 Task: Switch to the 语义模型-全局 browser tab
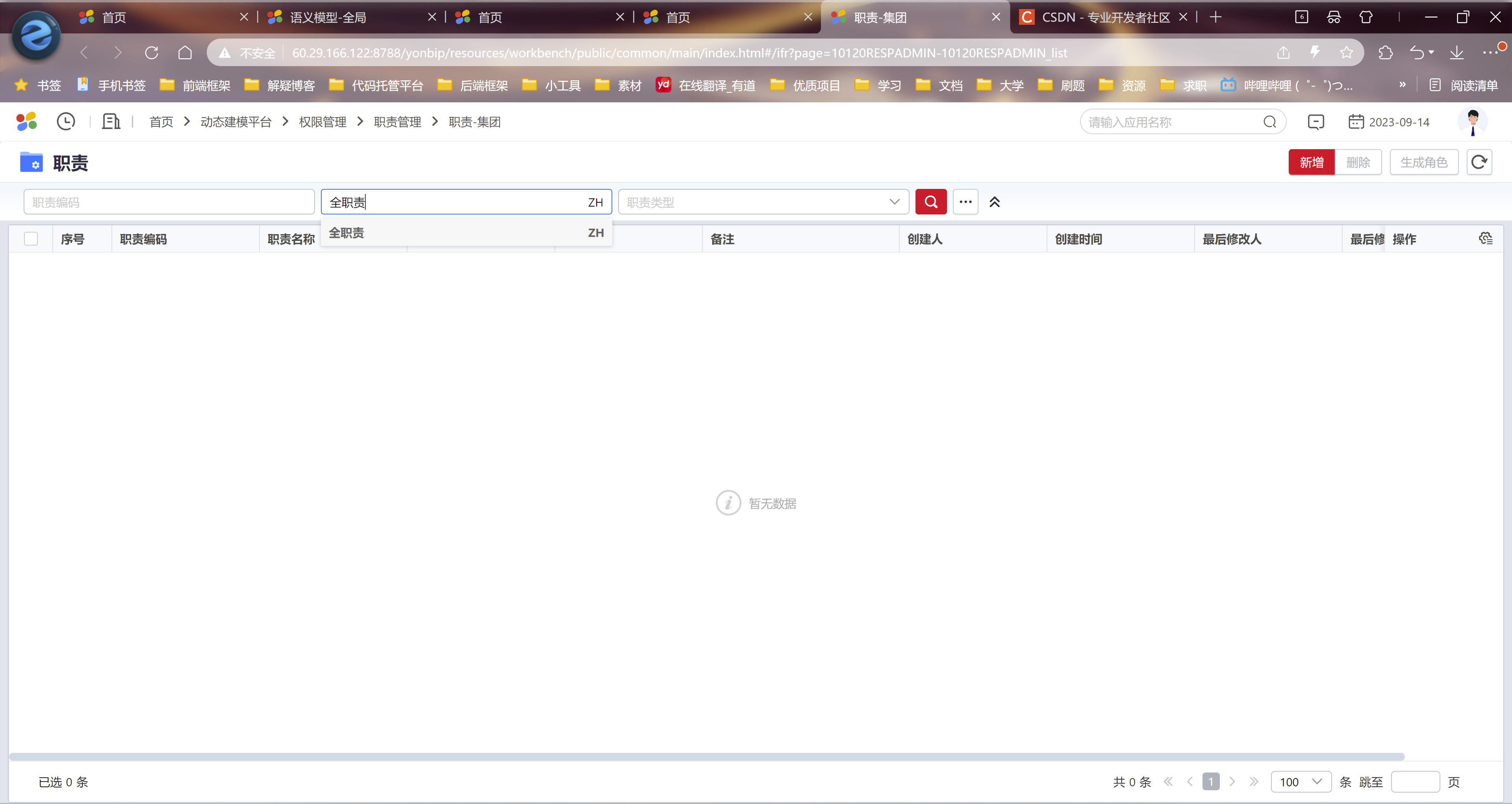pos(328,18)
